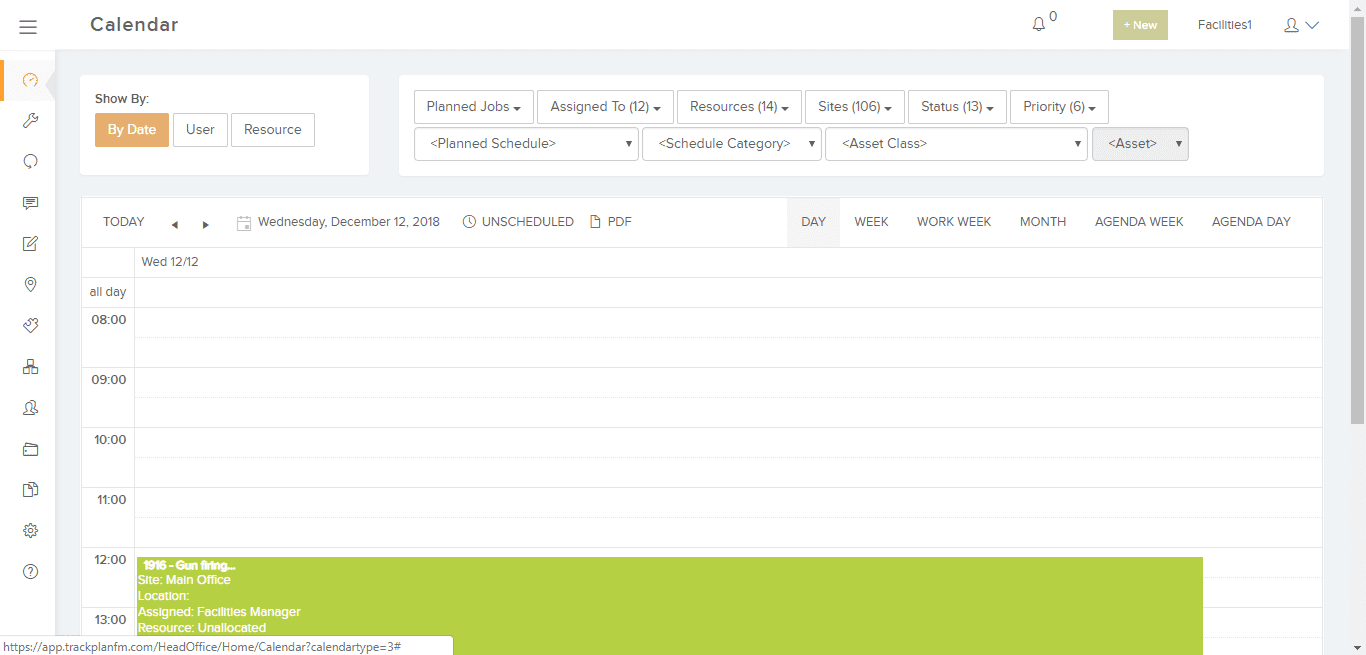The width and height of the screenshot is (1366, 655).
Task: Click the + New button
Action: (x=1140, y=25)
